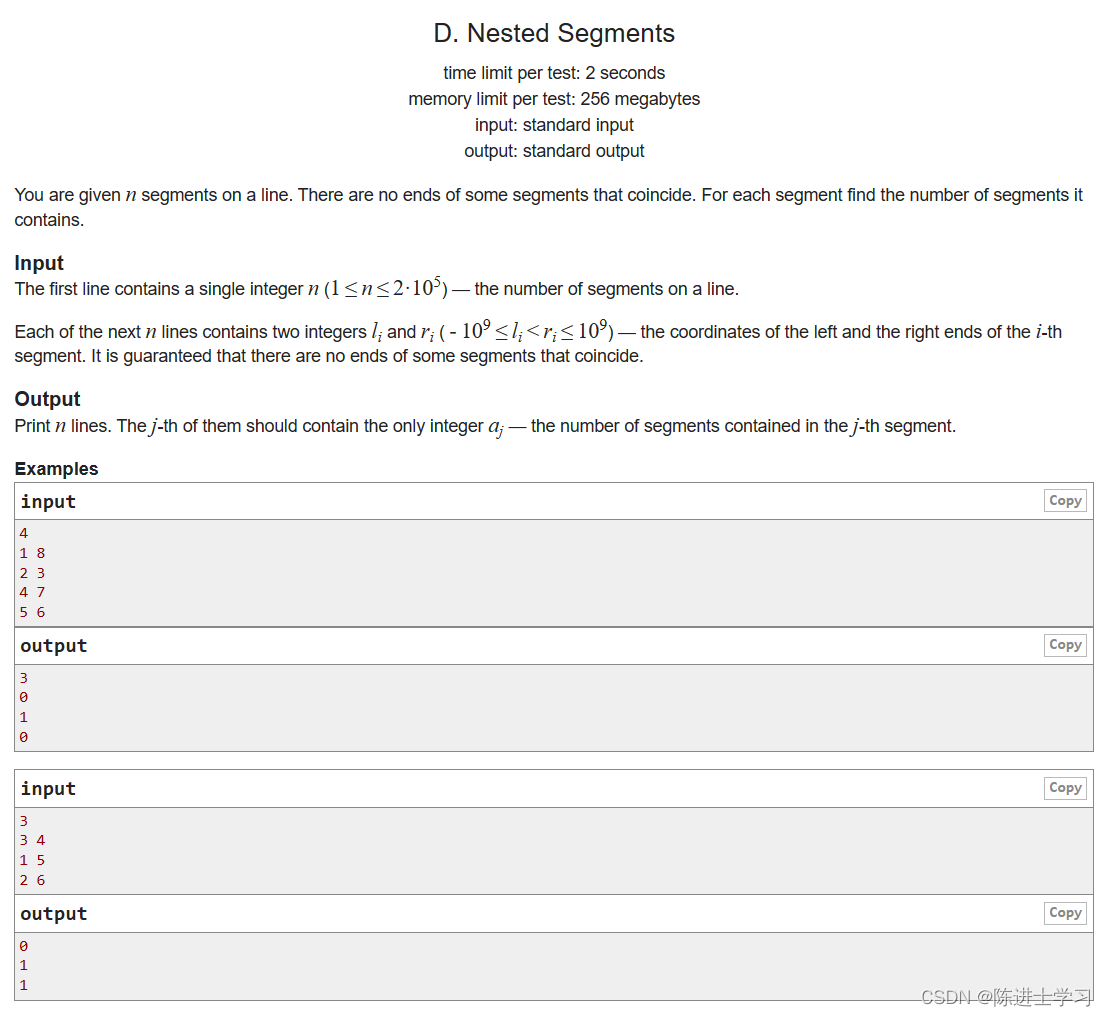Click the Examples heading
The height and width of the screenshot is (1016, 1105).
click(56, 468)
